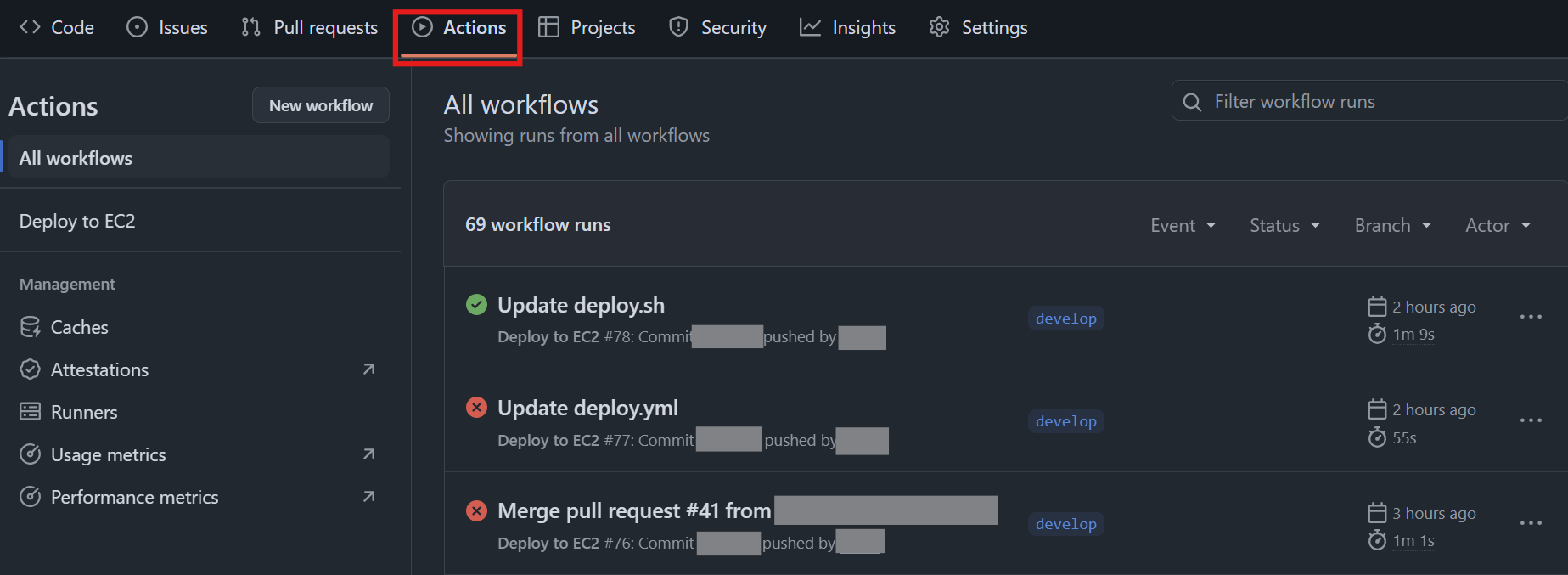Click develop branch label on run #76

click(x=1065, y=524)
